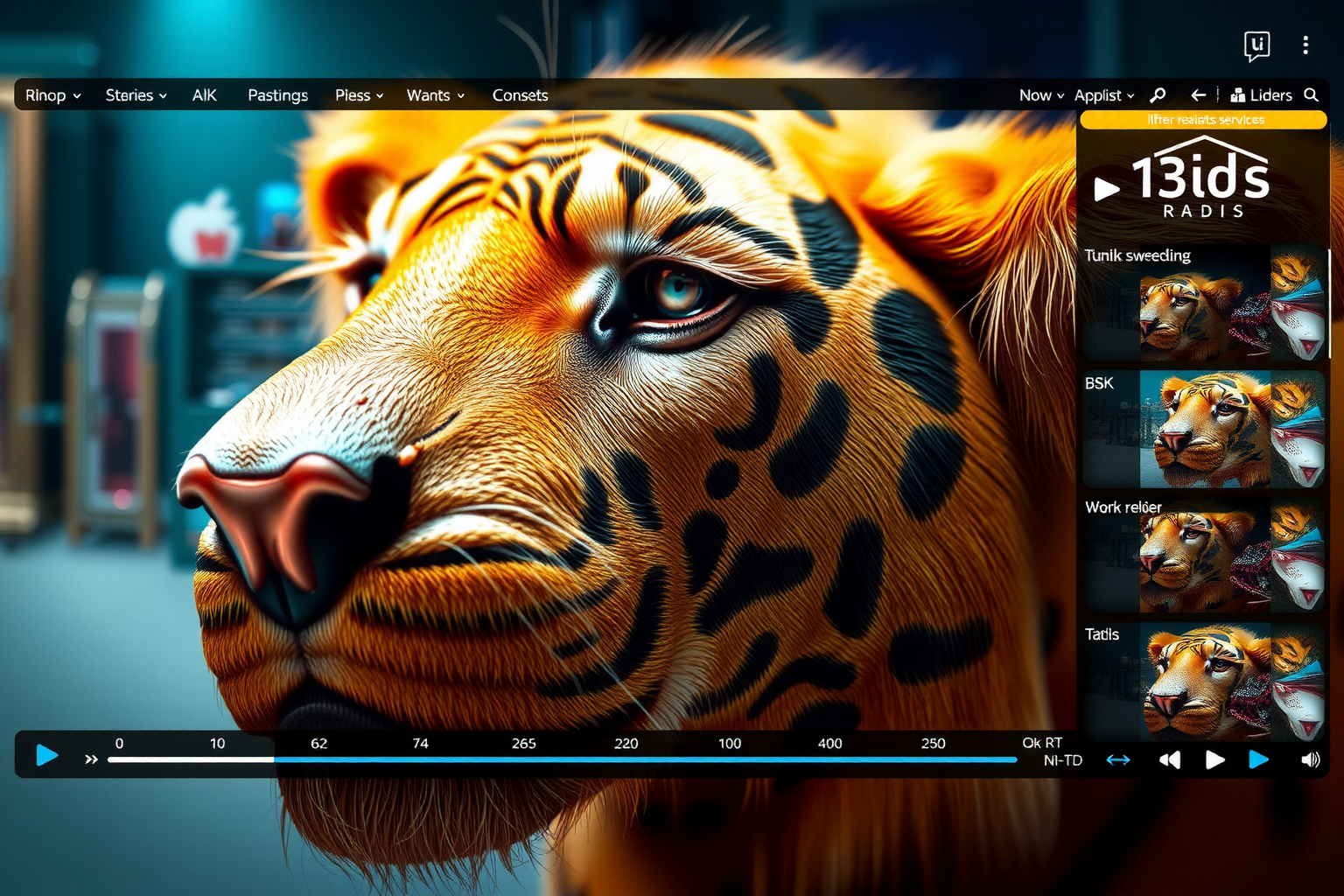The height and width of the screenshot is (896, 1344).
Task: Open the three-dot overflow menu
Action: point(1305,45)
